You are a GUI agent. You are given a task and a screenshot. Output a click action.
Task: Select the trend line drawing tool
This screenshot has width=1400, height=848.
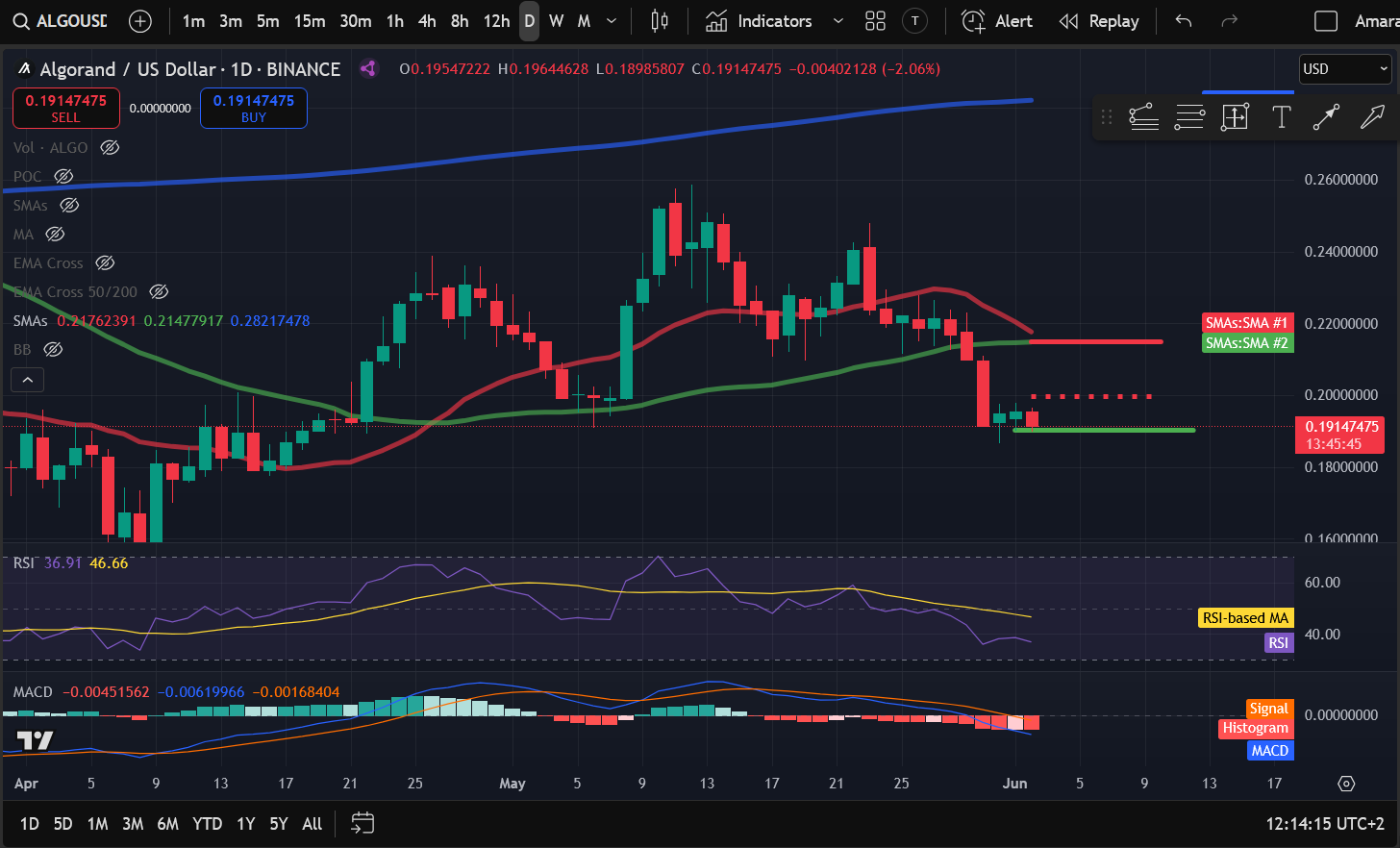point(1143,117)
